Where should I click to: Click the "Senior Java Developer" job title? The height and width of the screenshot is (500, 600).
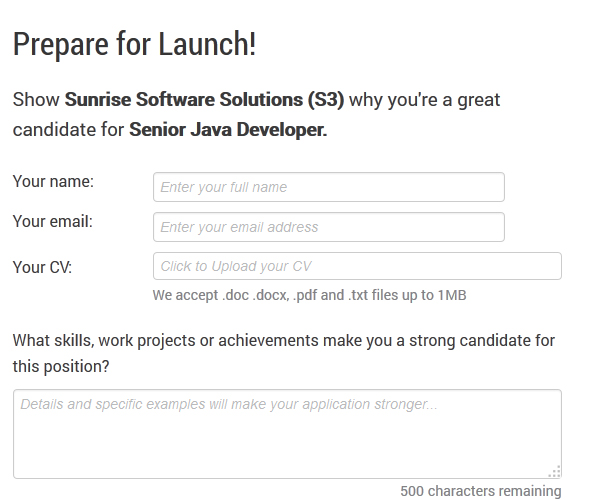click(x=228, y=130)
